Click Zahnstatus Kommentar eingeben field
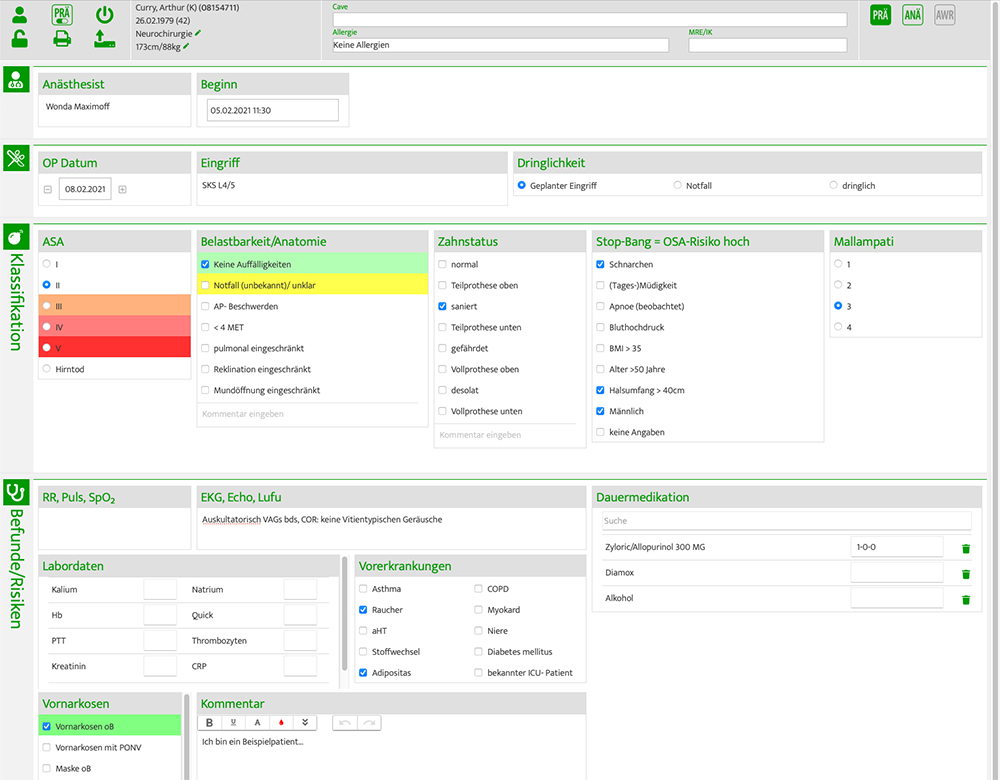 pos(506,435)
